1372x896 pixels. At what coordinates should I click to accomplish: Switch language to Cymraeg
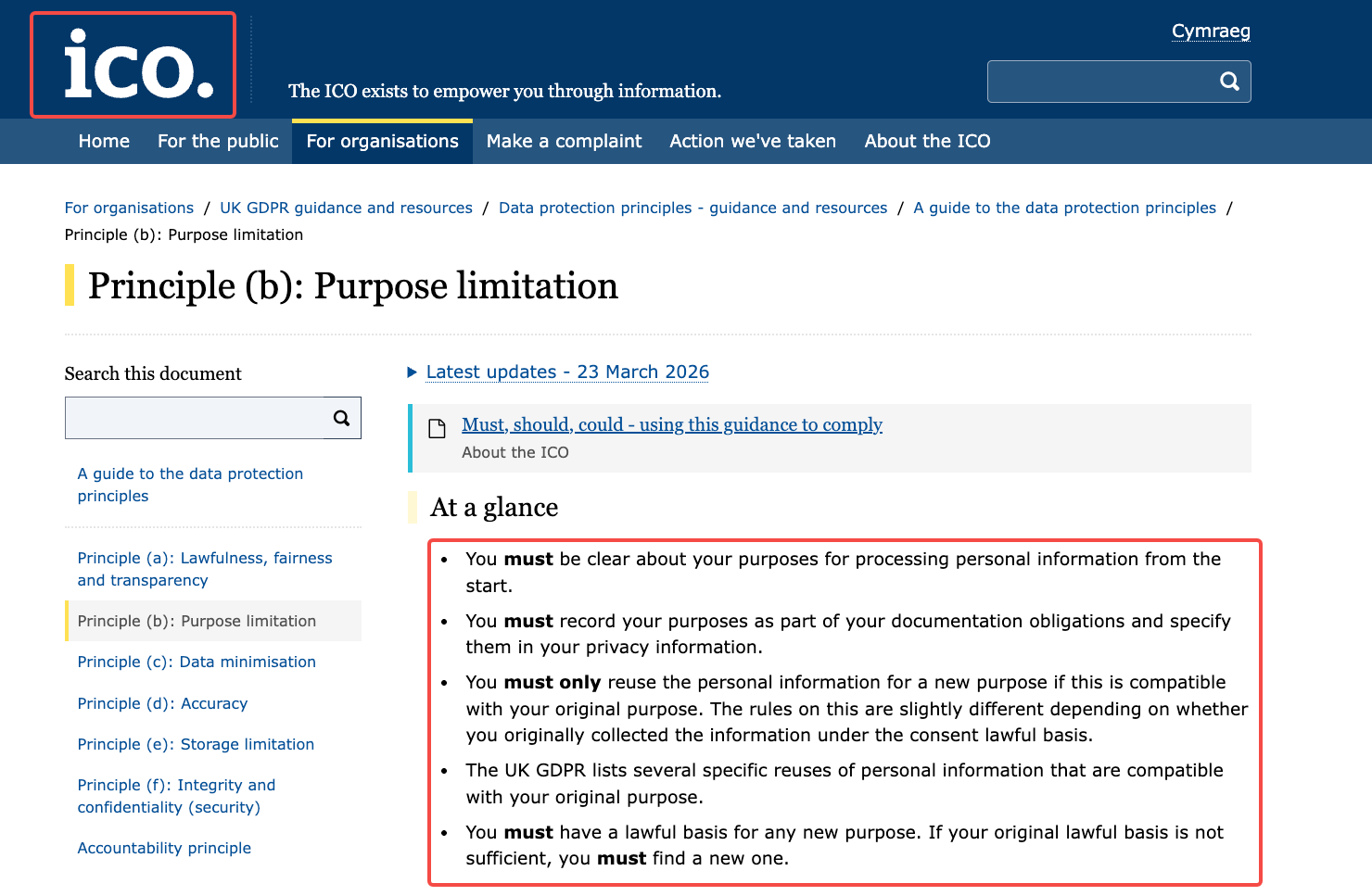click(x=1211, y=32)
